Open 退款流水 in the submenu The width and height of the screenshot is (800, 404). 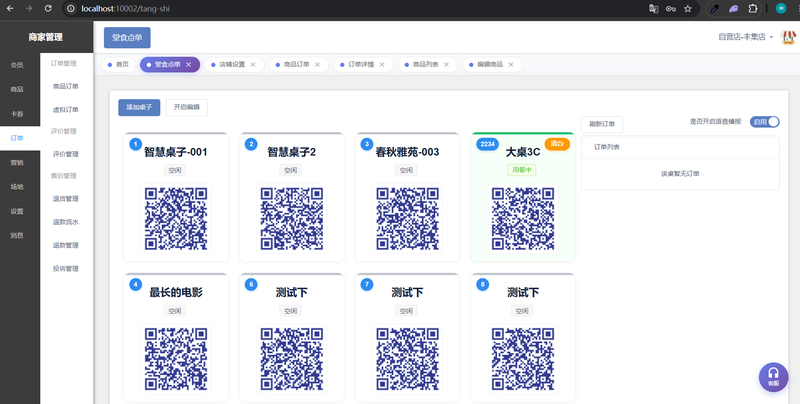(x=66, y=222)
